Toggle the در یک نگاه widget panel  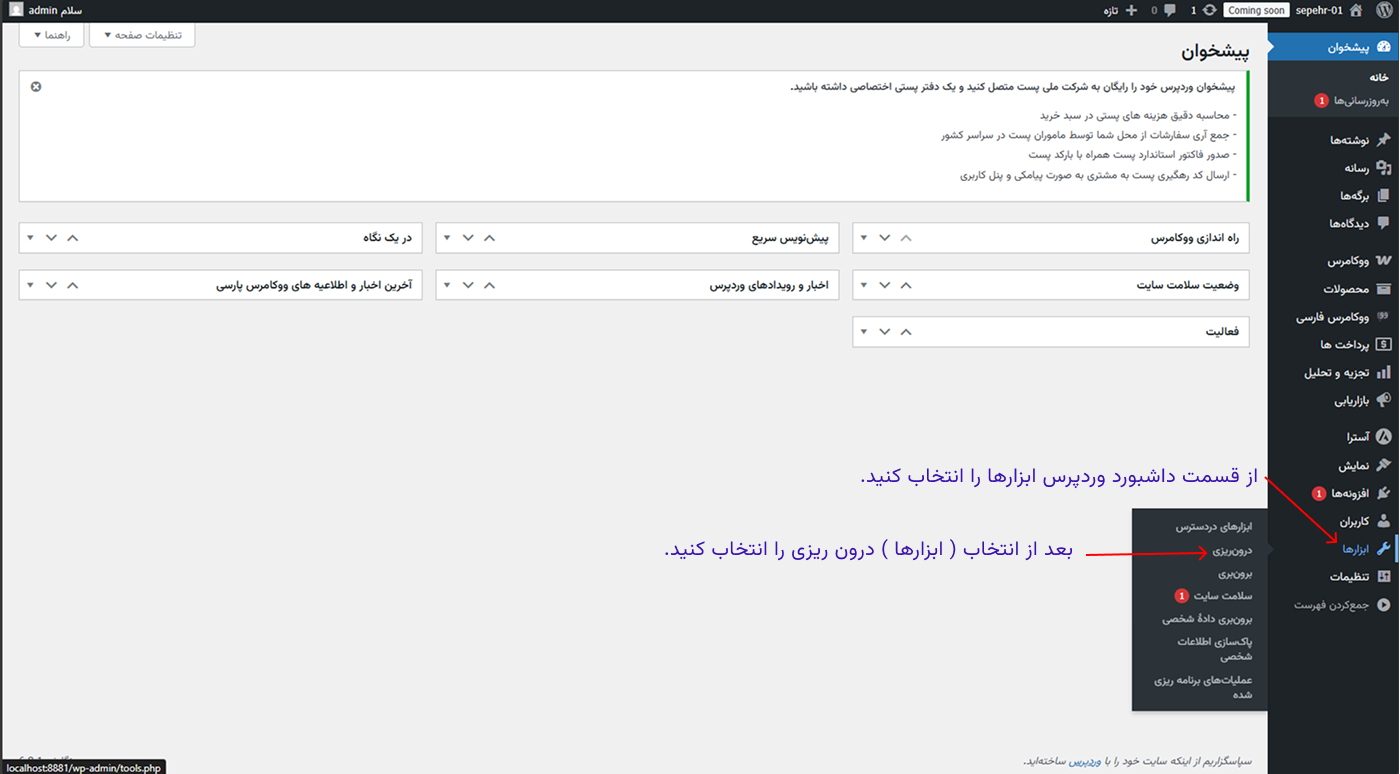tap(29, 238)
